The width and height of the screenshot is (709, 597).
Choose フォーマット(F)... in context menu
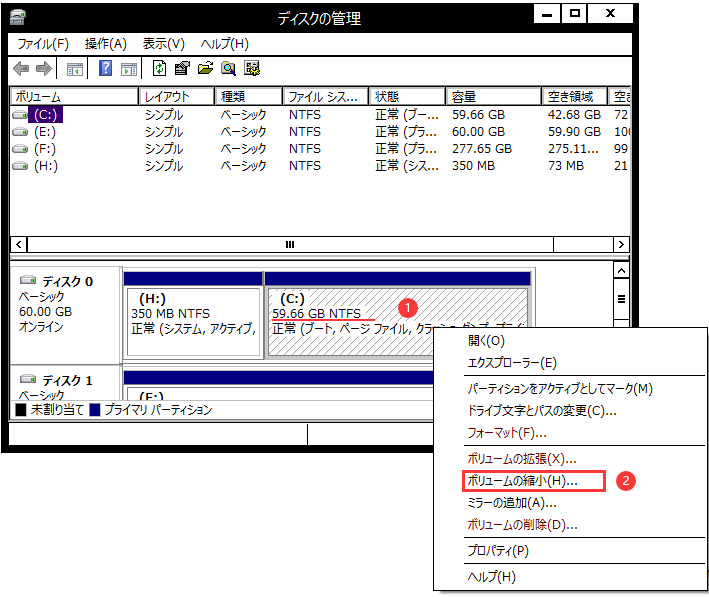coord(507,433)
